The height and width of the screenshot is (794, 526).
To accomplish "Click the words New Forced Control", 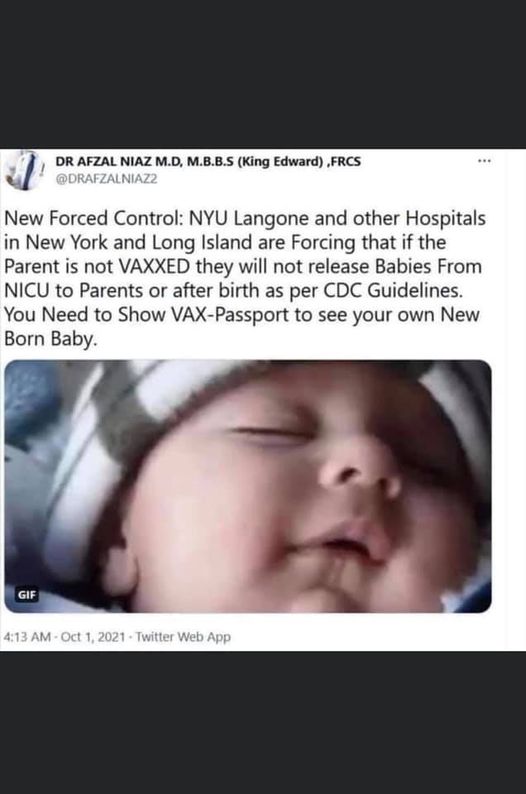I will point(92,219).
